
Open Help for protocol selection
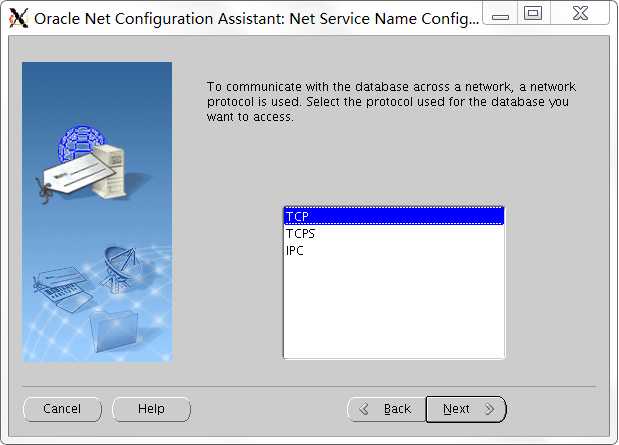pos(151,409)
